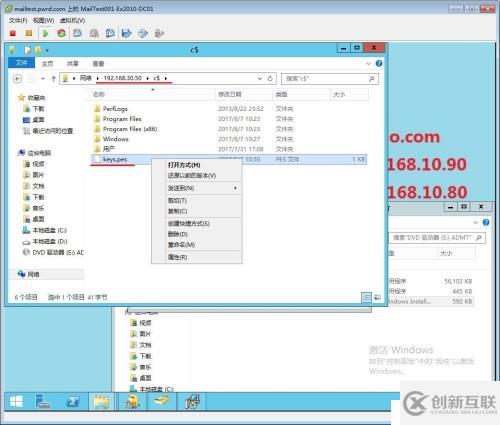This screenshot has height=425, width=500.
Task: Expand the ribbon with the chevron
Action: [x=368, y=63]
